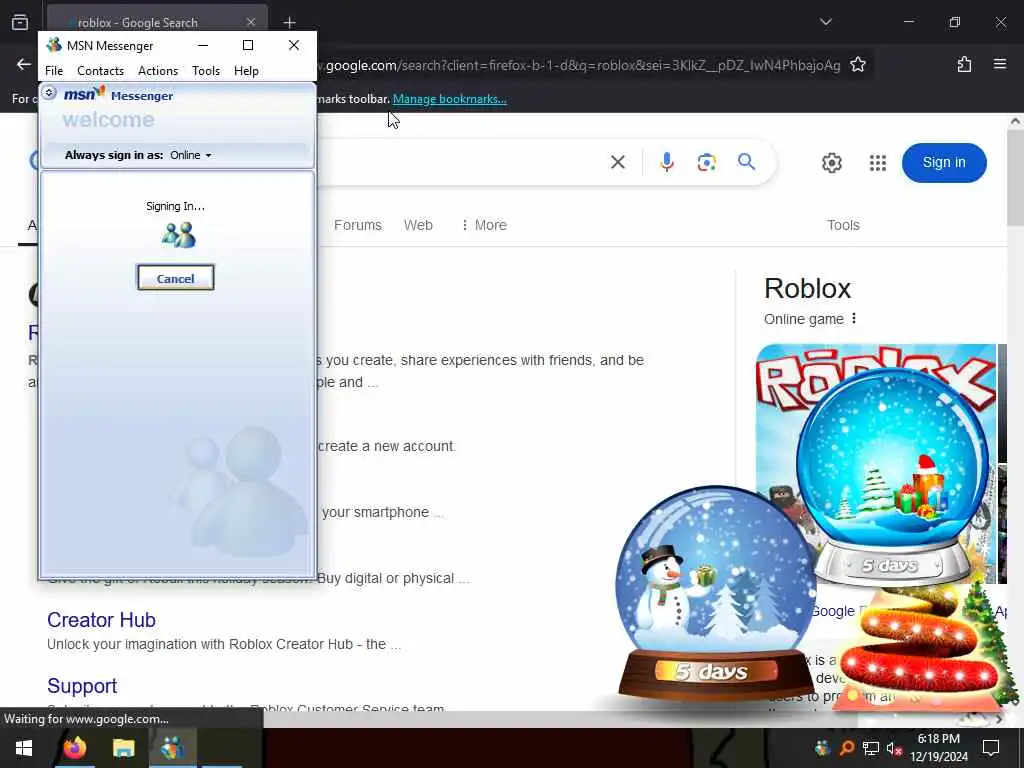This screenshot has width=1024, height=768.
Task: Click the magnifier icon in the system tray
Action: [x=846, y=748]
